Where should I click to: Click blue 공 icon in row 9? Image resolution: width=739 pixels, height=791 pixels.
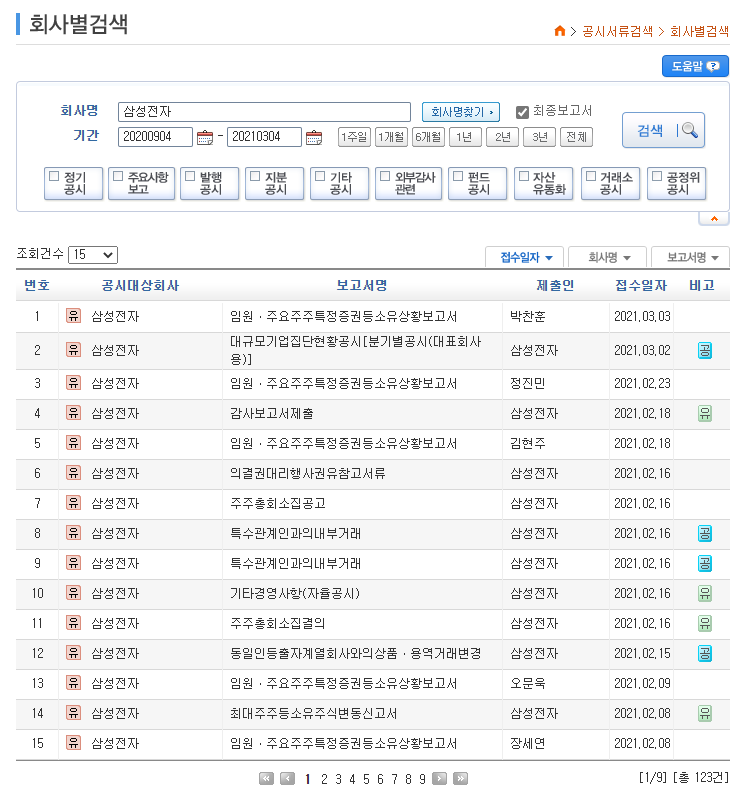[705, 563]
